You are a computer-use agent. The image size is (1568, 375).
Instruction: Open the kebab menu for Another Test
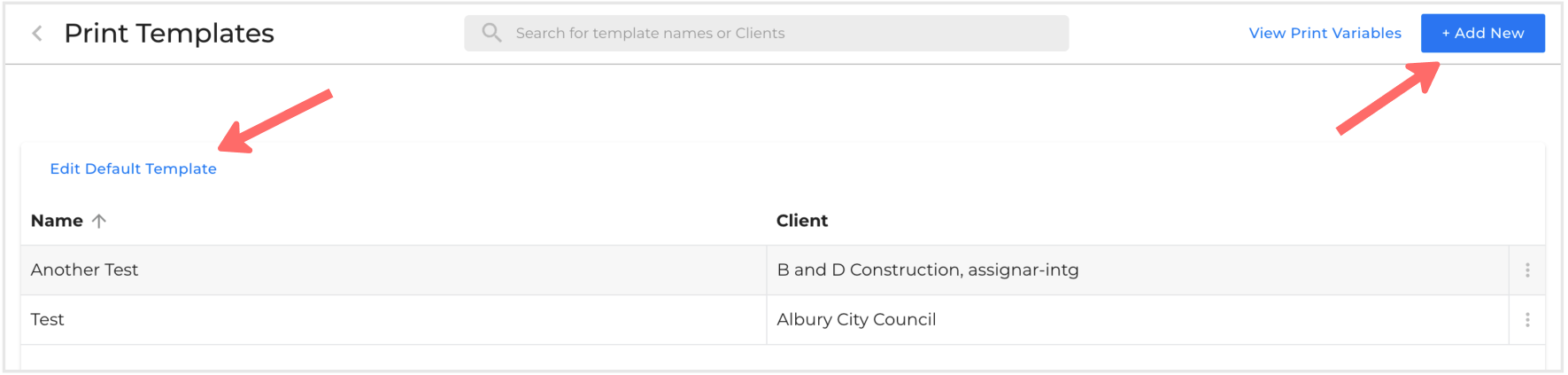point(1527,270)
